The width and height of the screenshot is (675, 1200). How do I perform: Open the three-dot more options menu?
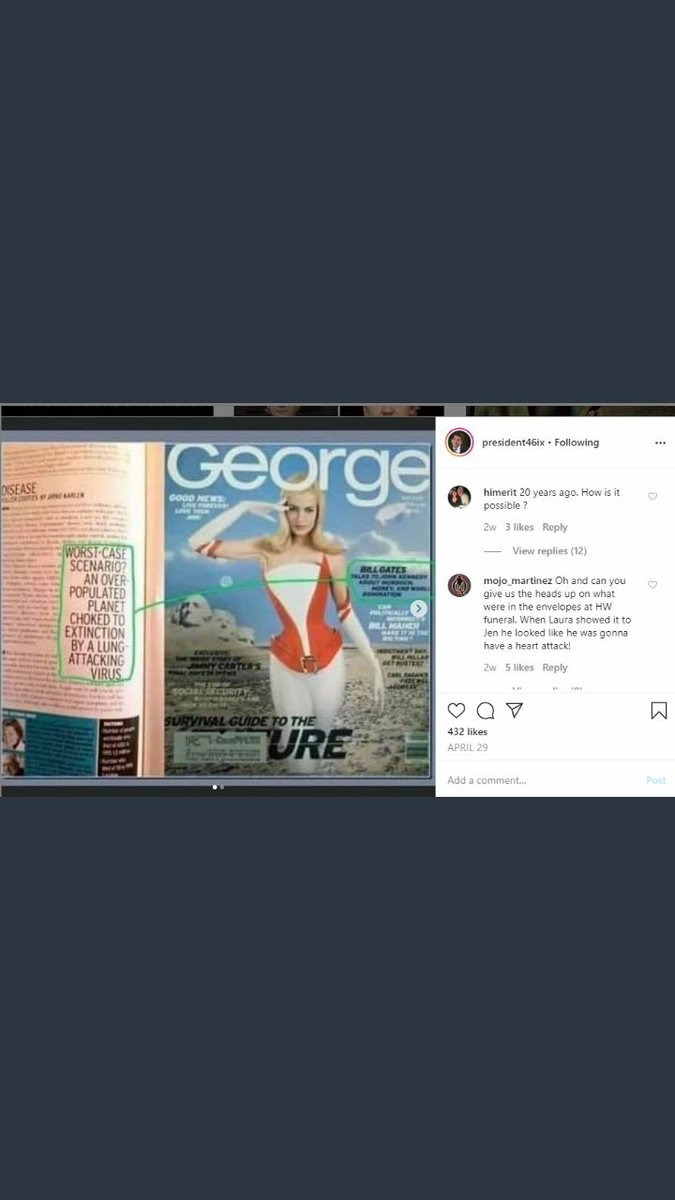(x=660, y=442)
